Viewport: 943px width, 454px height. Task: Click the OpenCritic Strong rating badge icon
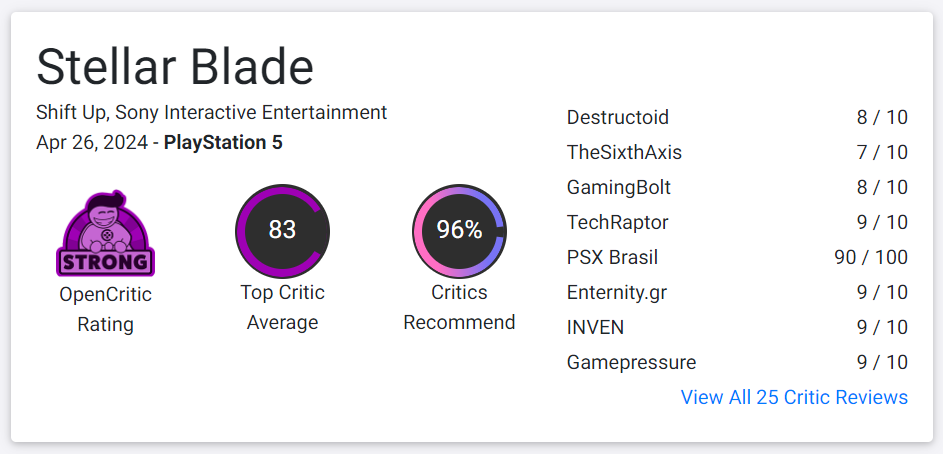click(x=105, y=233)
